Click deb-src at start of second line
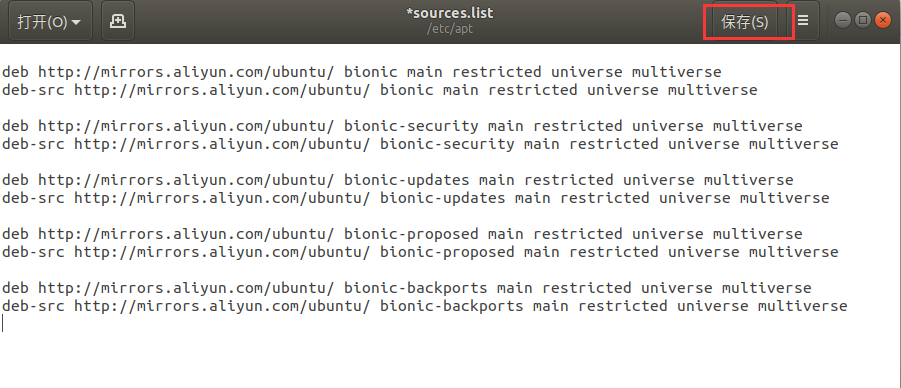 (33, 90)
